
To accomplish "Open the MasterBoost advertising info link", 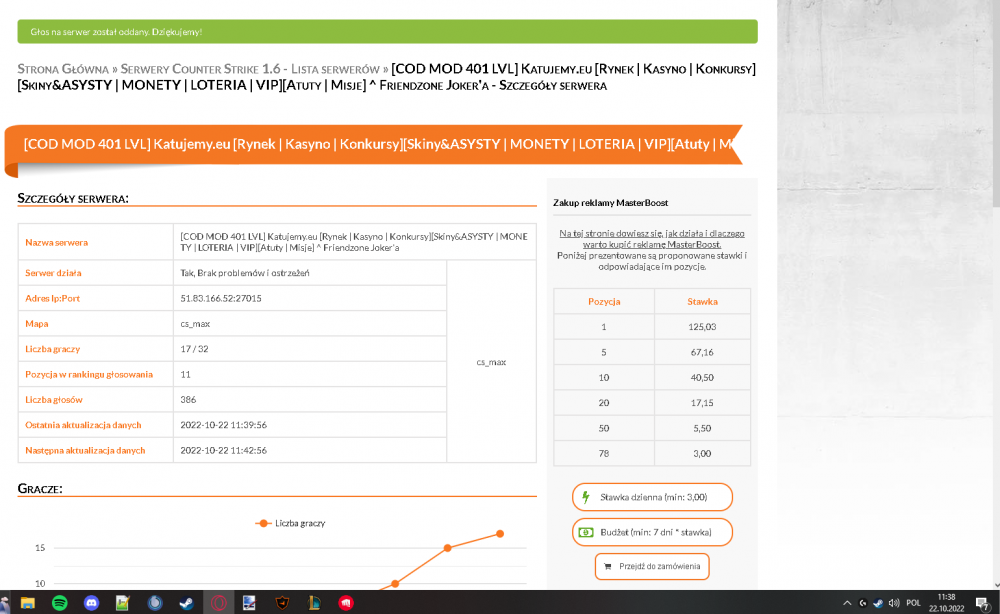I will point(652,238).
